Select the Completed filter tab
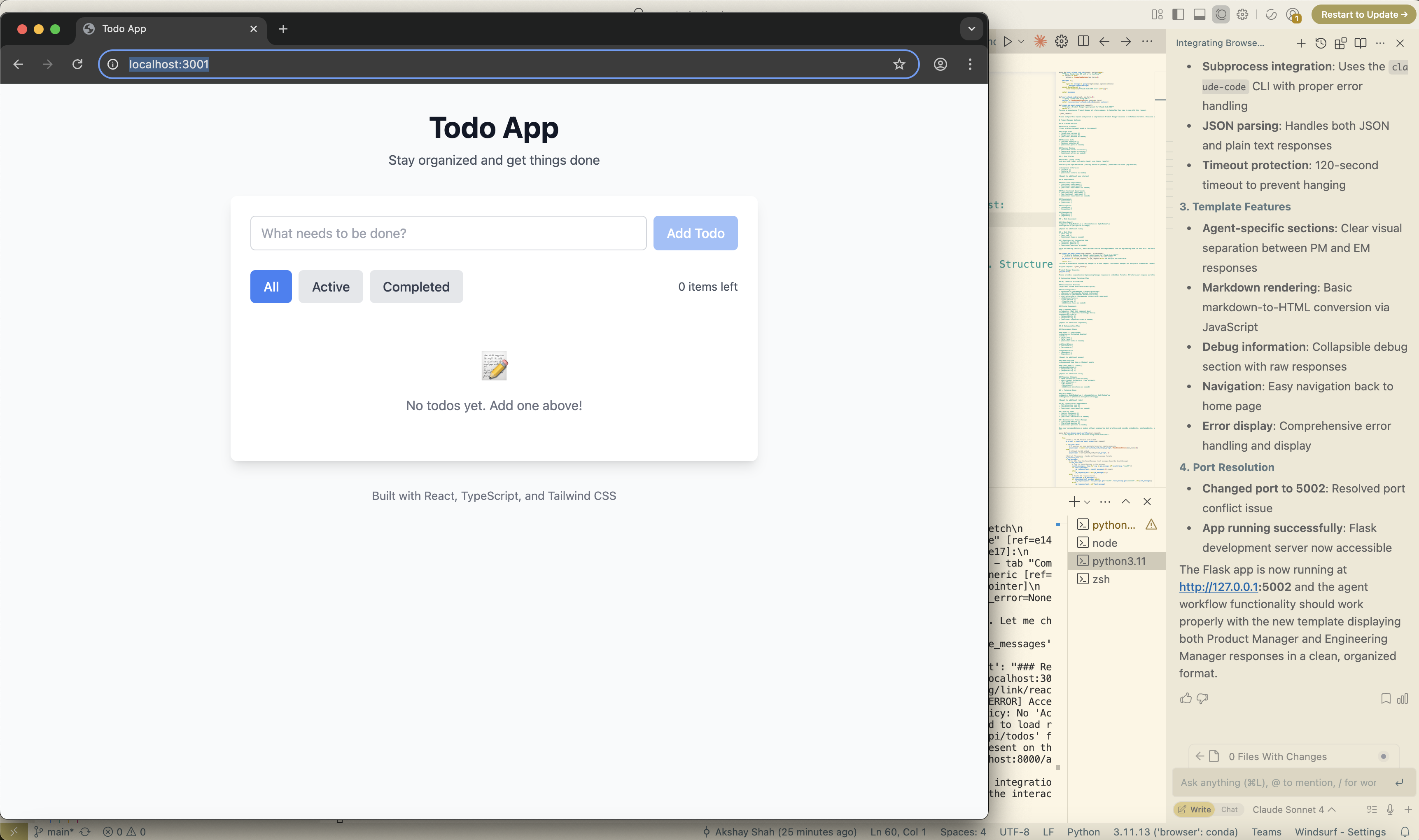 pyautogui.click(x=416, y=287)
